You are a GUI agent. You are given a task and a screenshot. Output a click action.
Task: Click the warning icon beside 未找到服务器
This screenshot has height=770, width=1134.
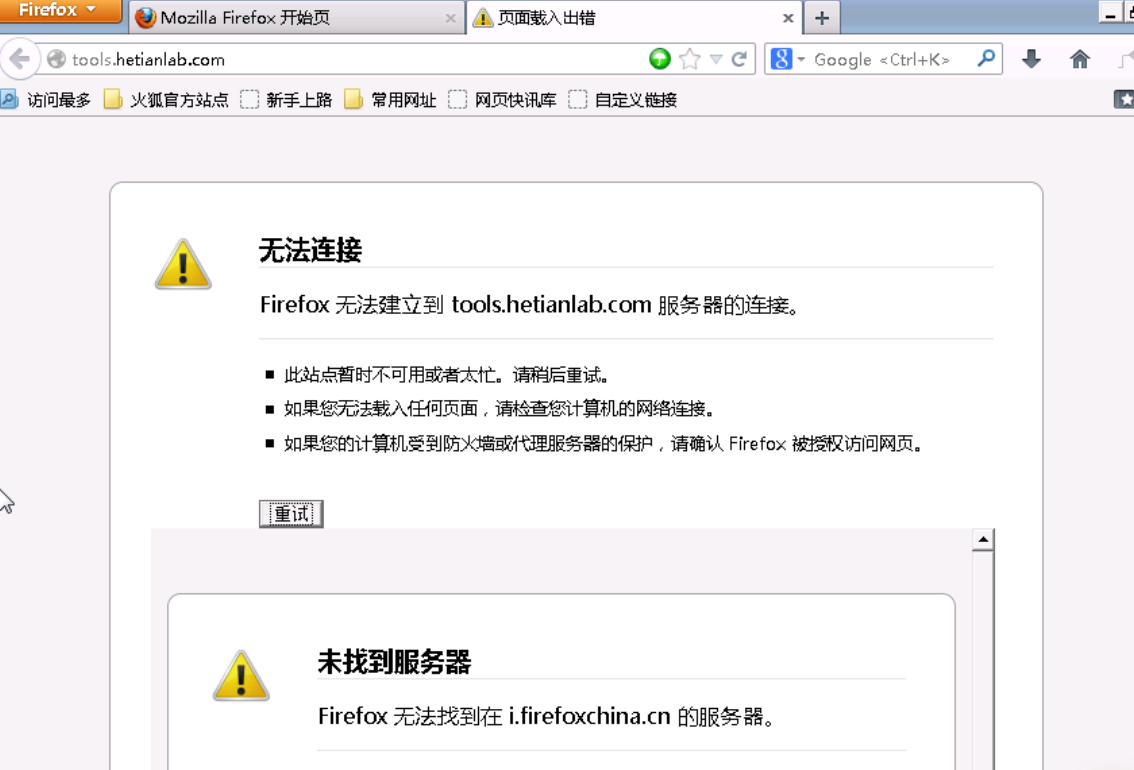tap(241, 676)
